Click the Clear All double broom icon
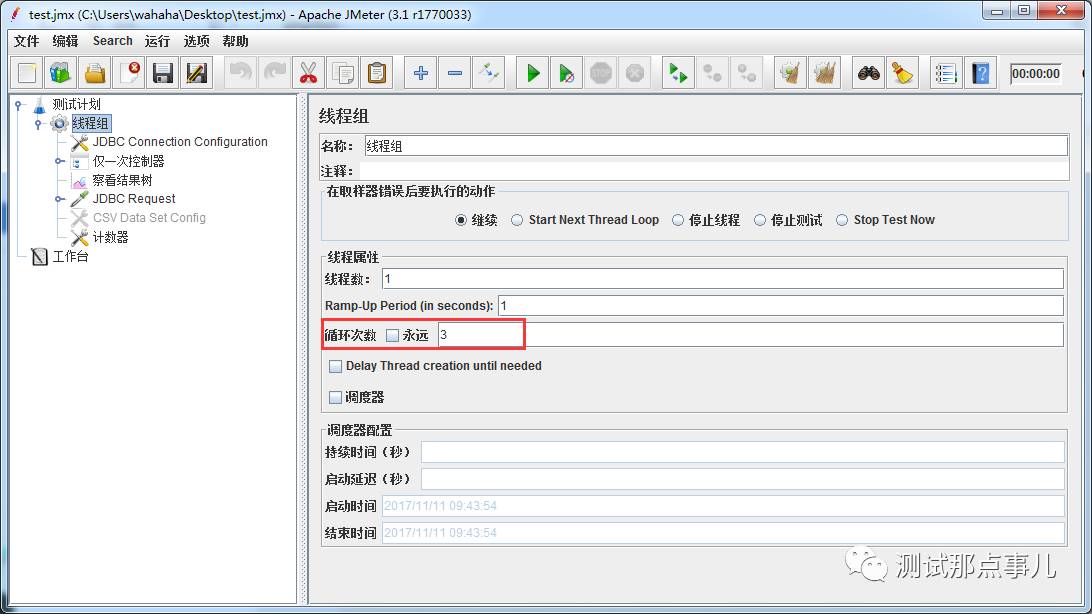Viewport: 1092px width, 614px height. pyautogui.click(x=825, y=73)
